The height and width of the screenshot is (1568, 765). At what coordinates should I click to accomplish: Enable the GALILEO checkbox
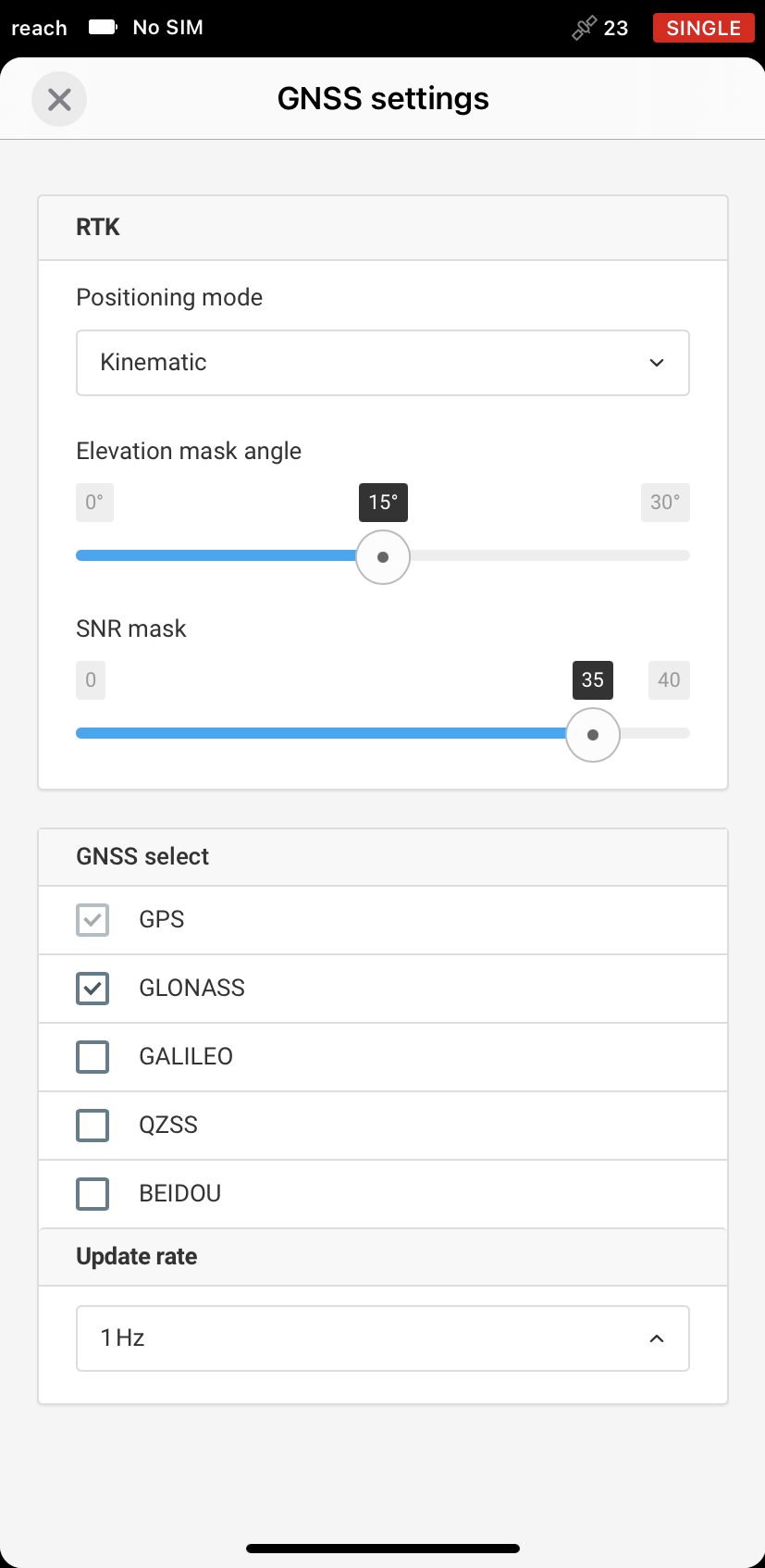coord(93,1057)
